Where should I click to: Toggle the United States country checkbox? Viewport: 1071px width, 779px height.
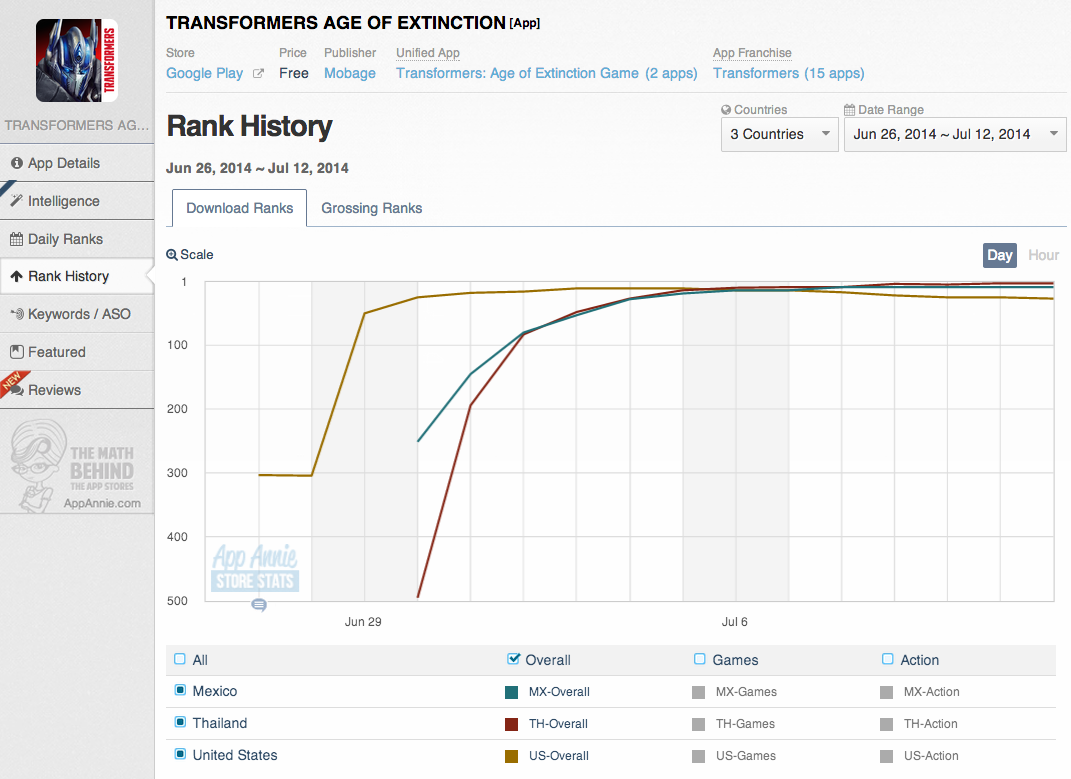[x=180, y=754]
